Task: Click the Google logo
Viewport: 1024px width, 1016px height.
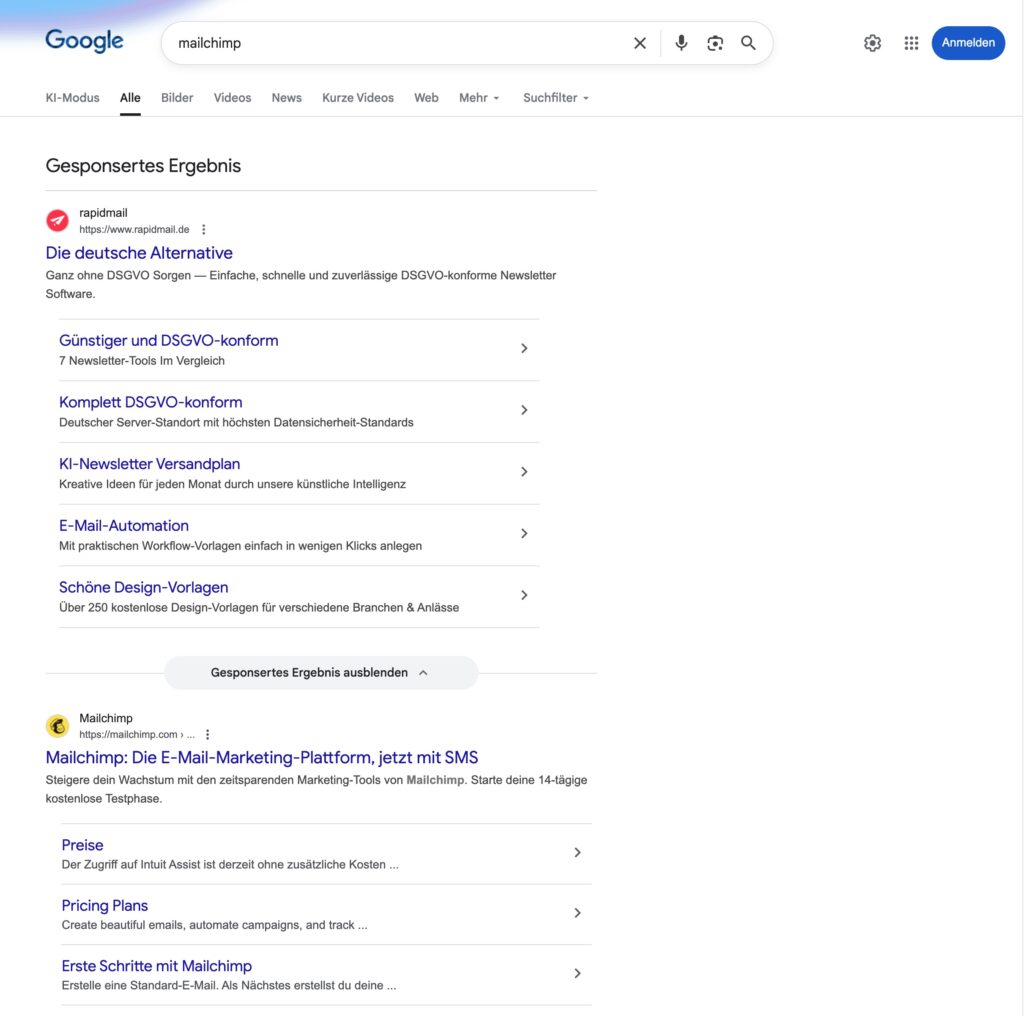Action: tap(84, 41)
